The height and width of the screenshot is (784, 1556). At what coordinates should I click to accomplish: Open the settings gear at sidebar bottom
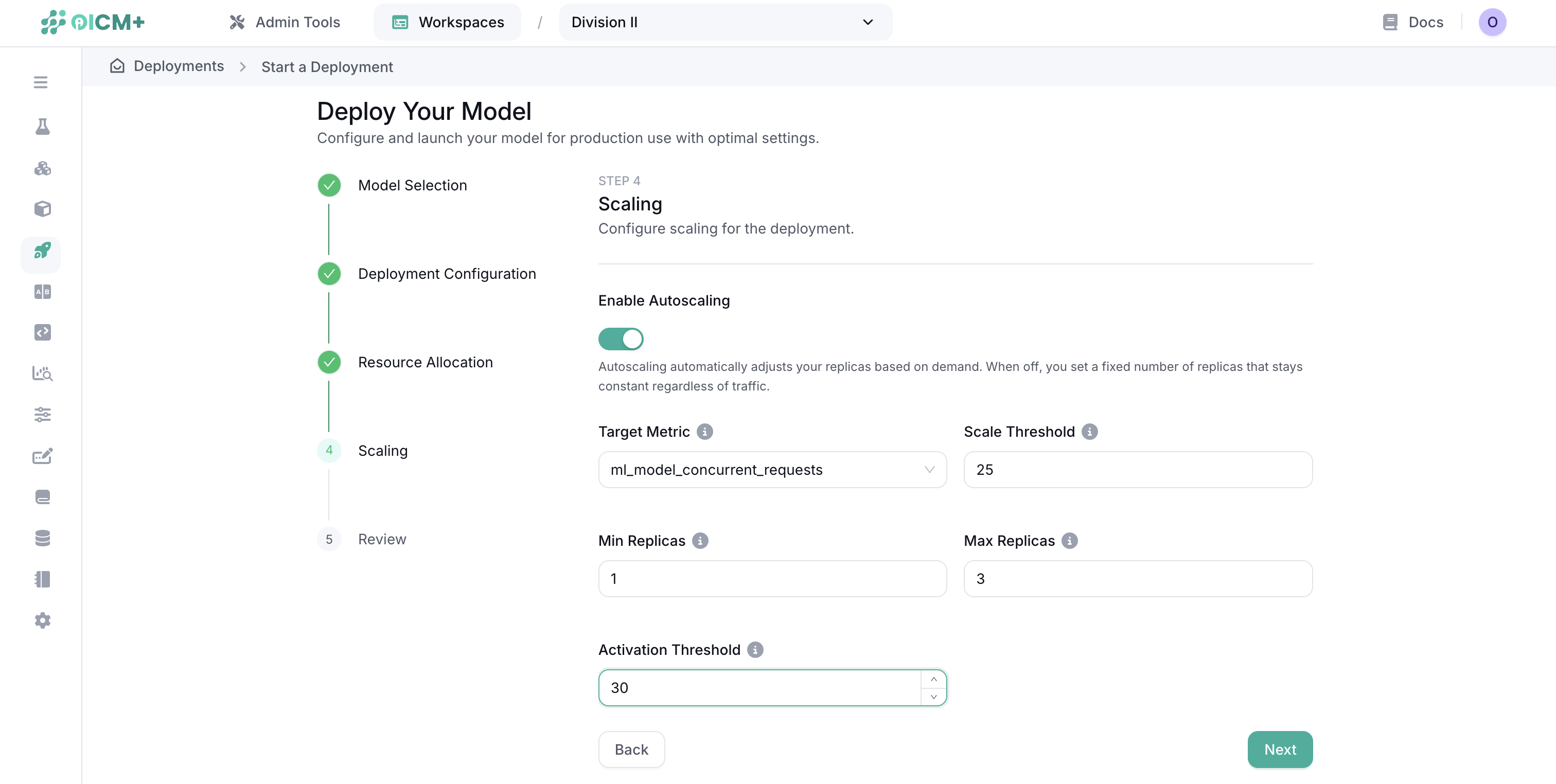point(42,620)
